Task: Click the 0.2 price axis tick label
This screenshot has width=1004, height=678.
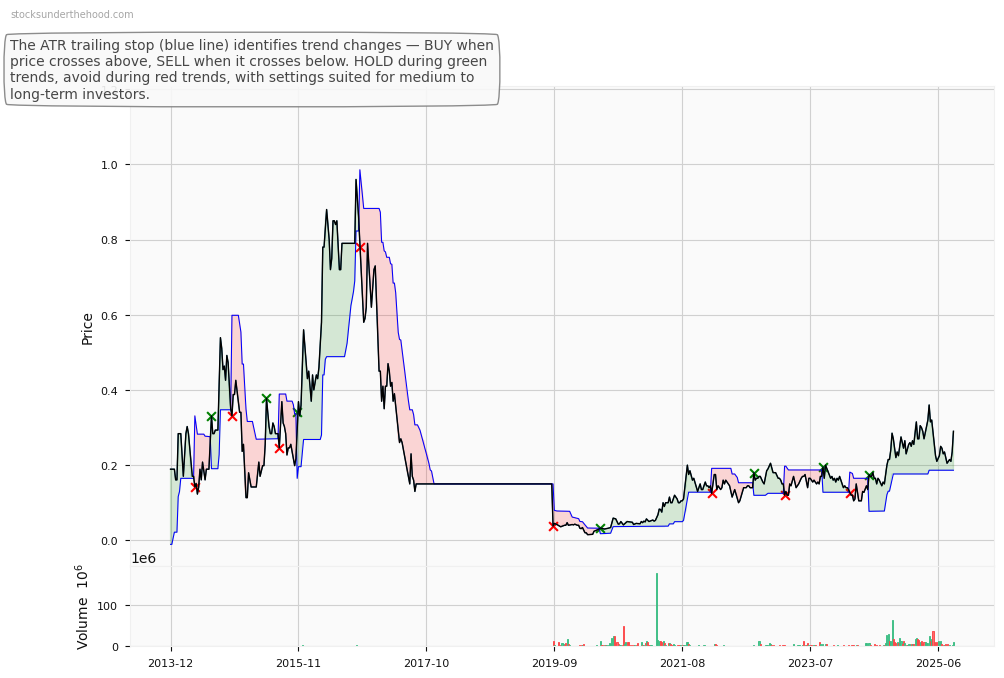Action: 109,466
